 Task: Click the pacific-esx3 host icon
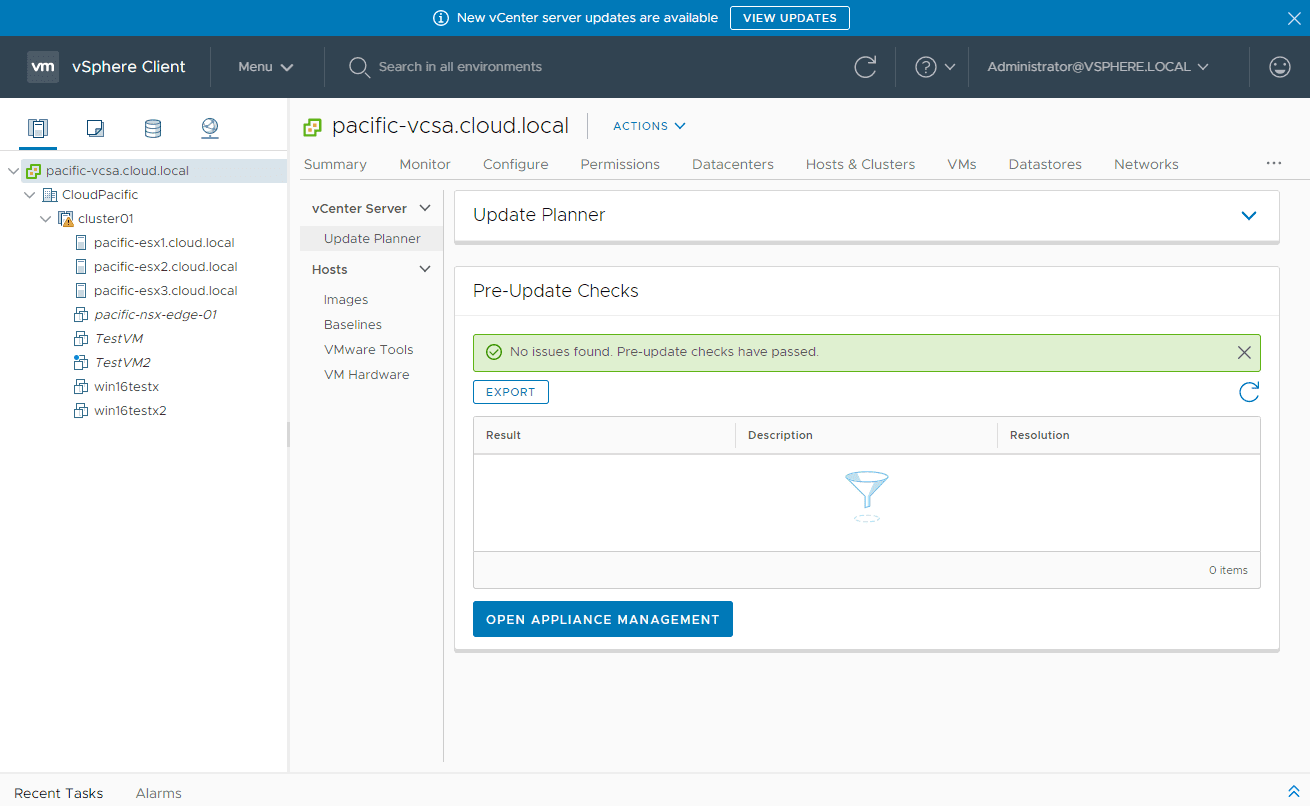point(82,291)
